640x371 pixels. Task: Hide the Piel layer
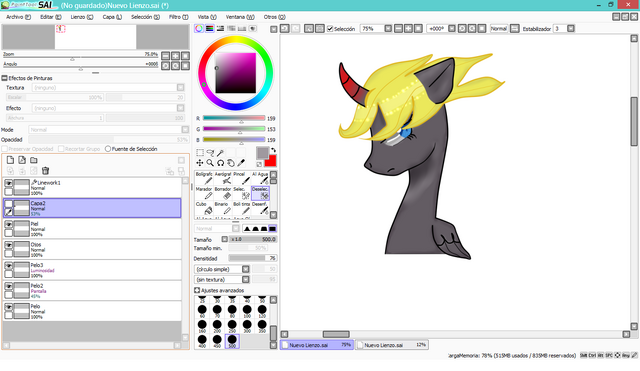coord(9,224)
